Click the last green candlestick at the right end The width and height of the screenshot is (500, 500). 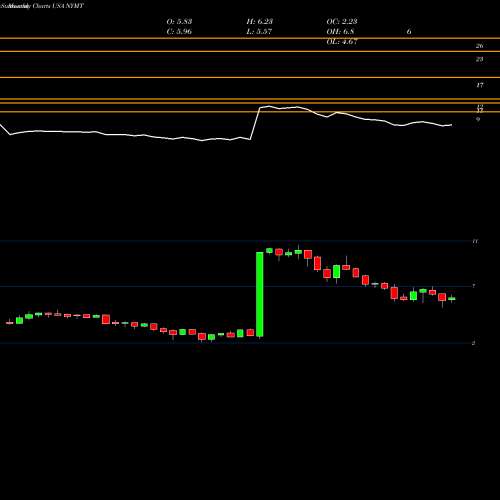click(452, 299)
